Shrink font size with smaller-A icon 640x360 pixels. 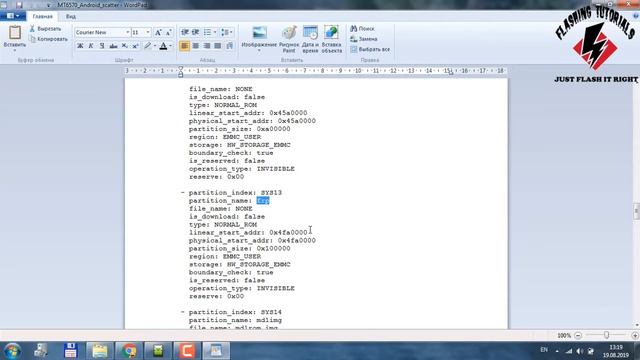click(x=168, y=32)
